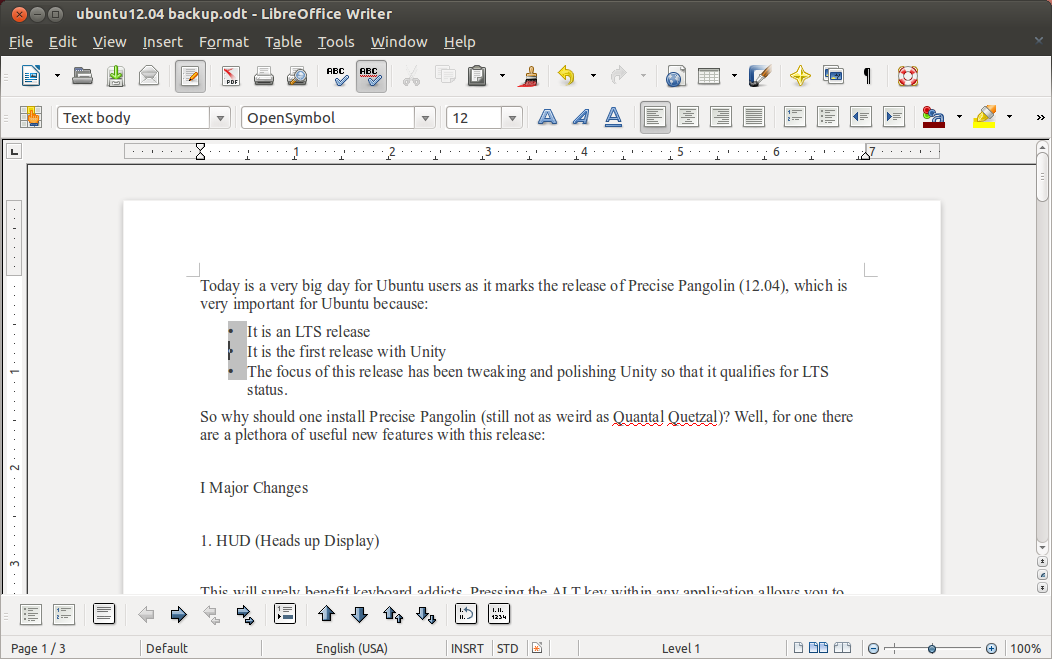Select the Format Paintbrush icon

tap(529, 76)
